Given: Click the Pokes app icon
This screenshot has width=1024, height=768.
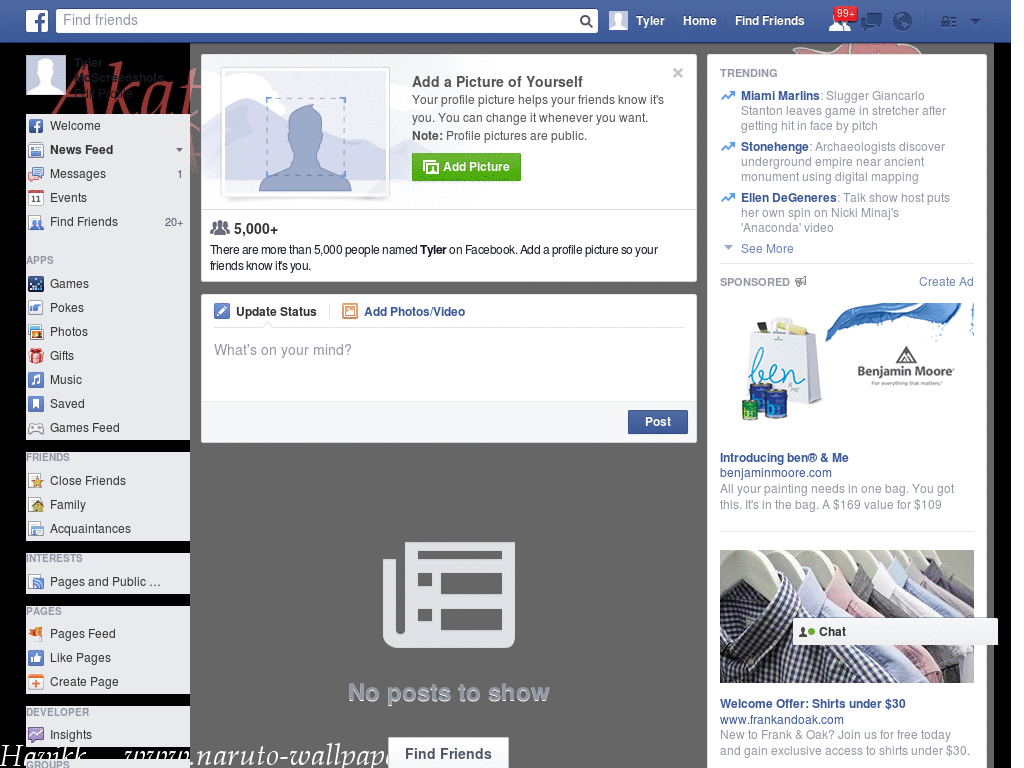Looking at the screenshot, I should pos(36,308).
